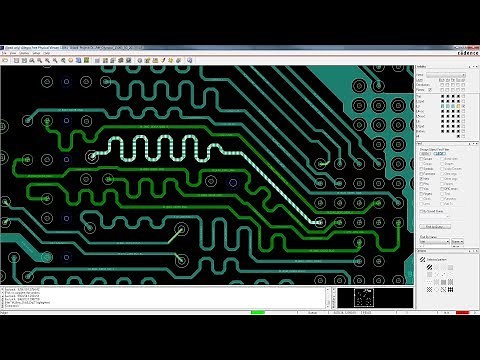480x360 pixels.
Task: Toggle the All layers visibility checkbox
Action: [464, 136]
